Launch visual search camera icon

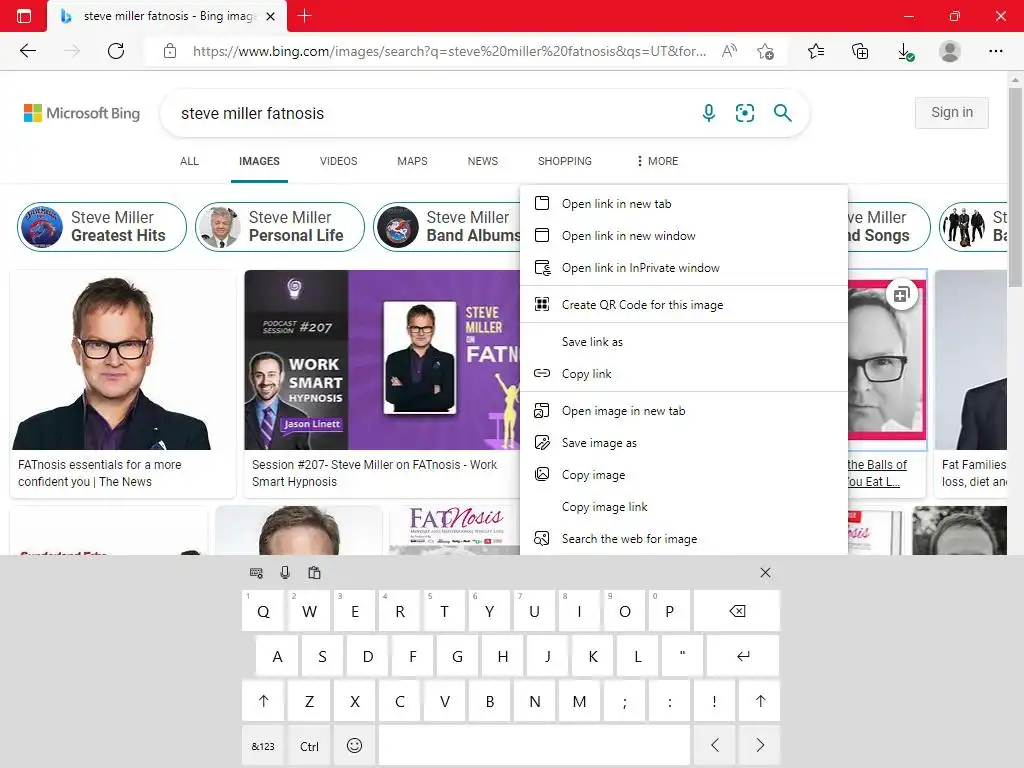point(744,113)
